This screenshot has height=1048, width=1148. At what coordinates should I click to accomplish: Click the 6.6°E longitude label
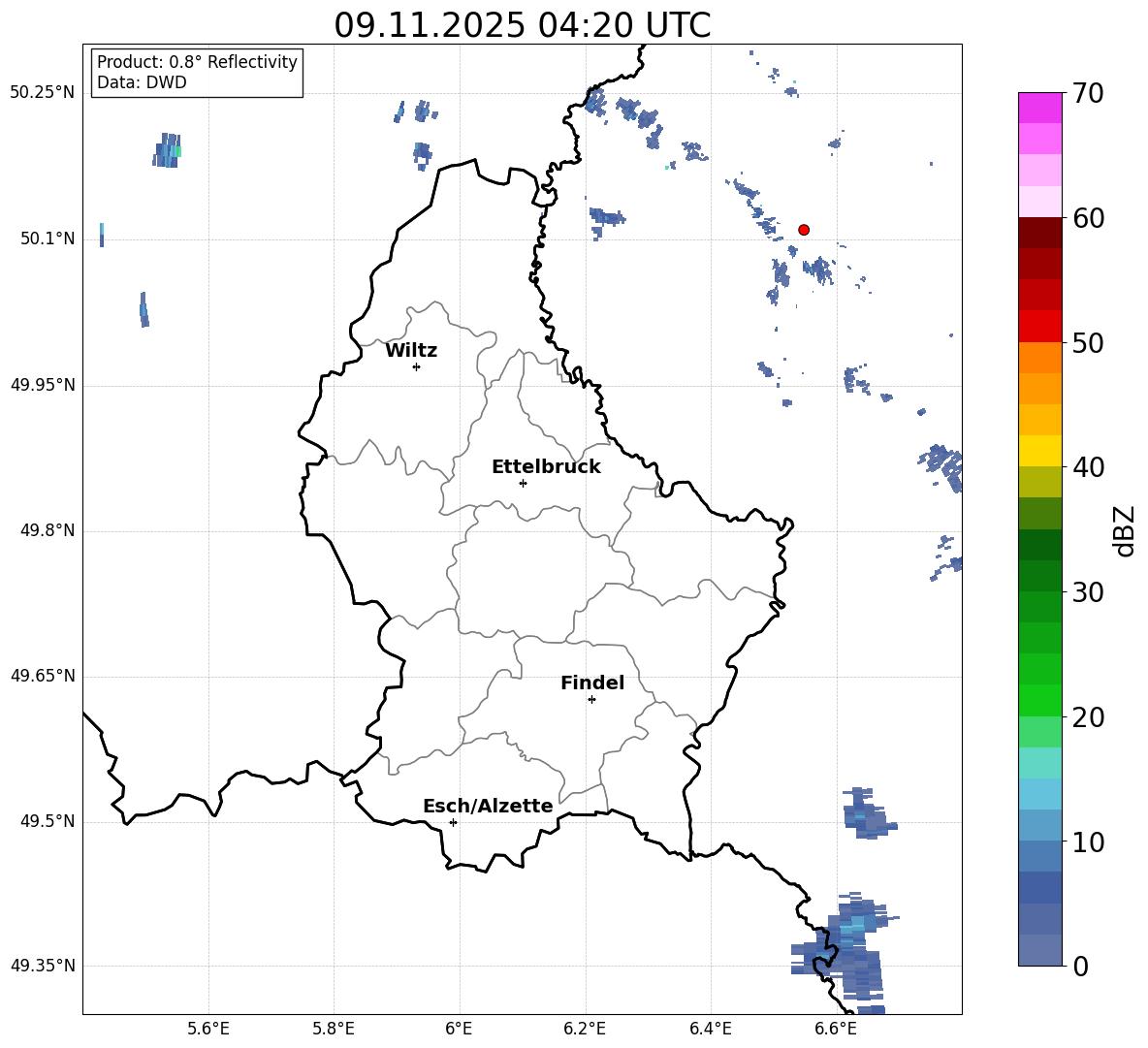click(x=836, y=1029)
